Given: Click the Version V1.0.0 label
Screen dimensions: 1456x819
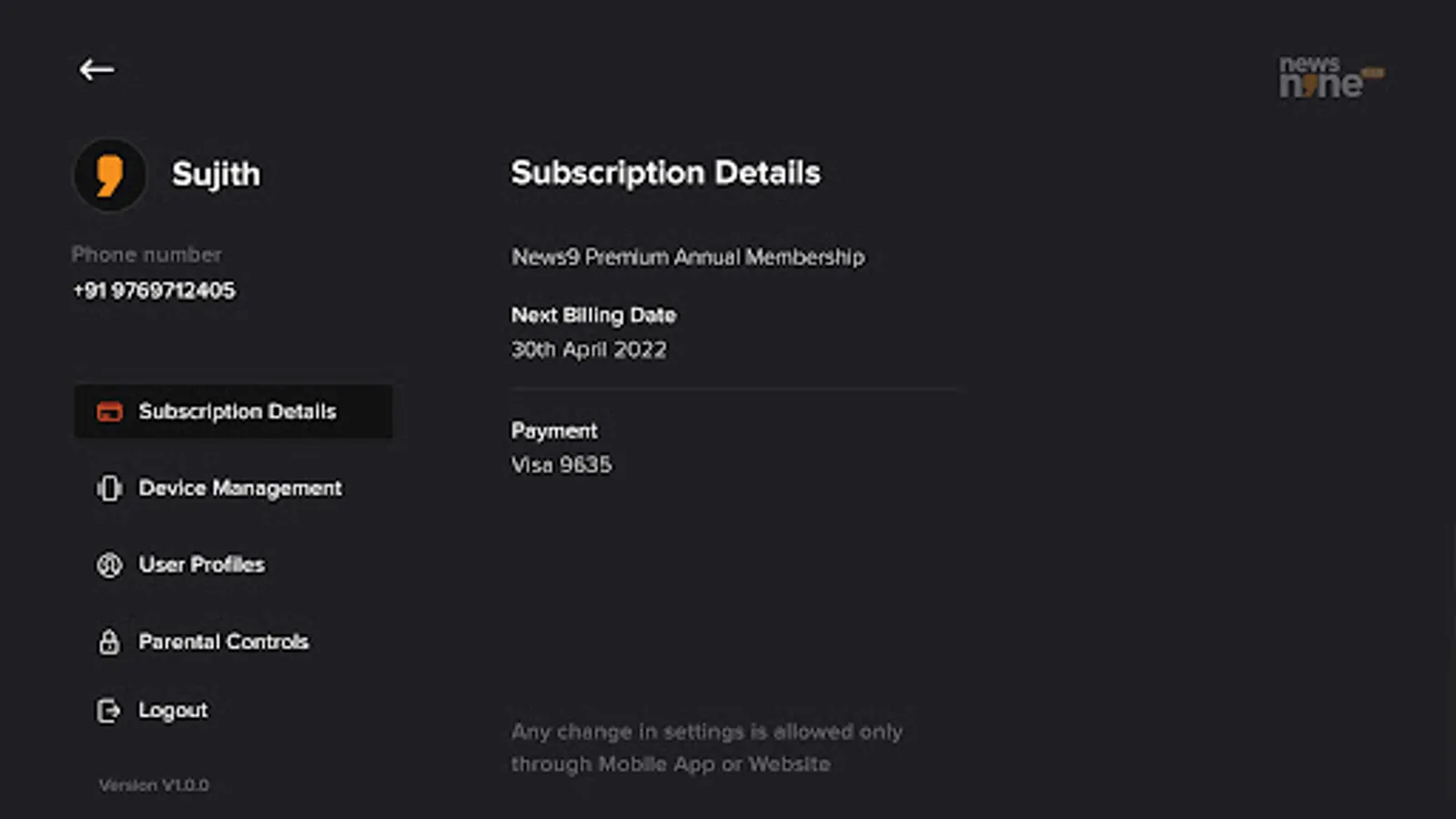Looking at the screenshot, I should [x=154, y=785].
